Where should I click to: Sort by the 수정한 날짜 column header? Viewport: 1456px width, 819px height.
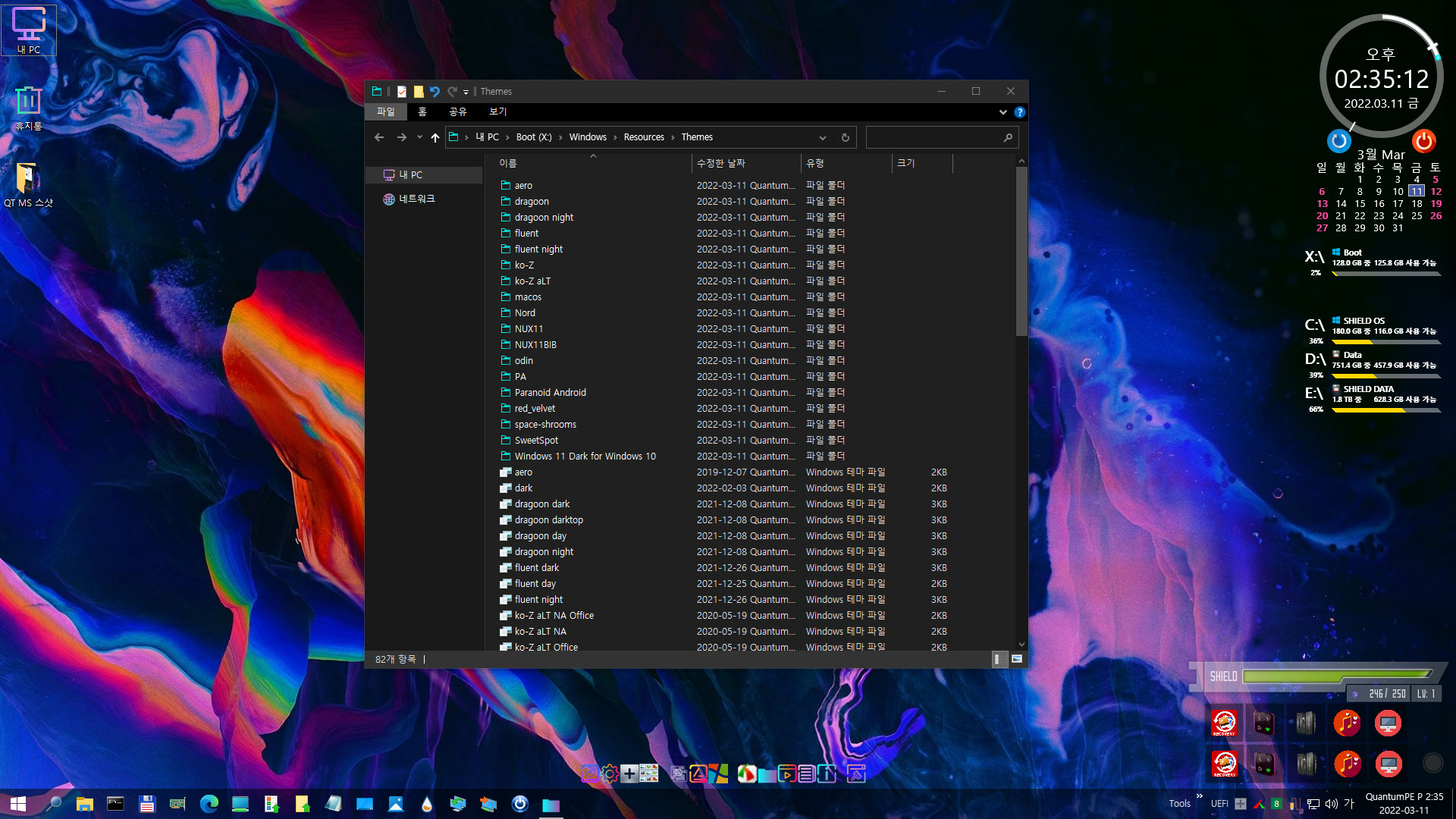(x=746, y=163)
